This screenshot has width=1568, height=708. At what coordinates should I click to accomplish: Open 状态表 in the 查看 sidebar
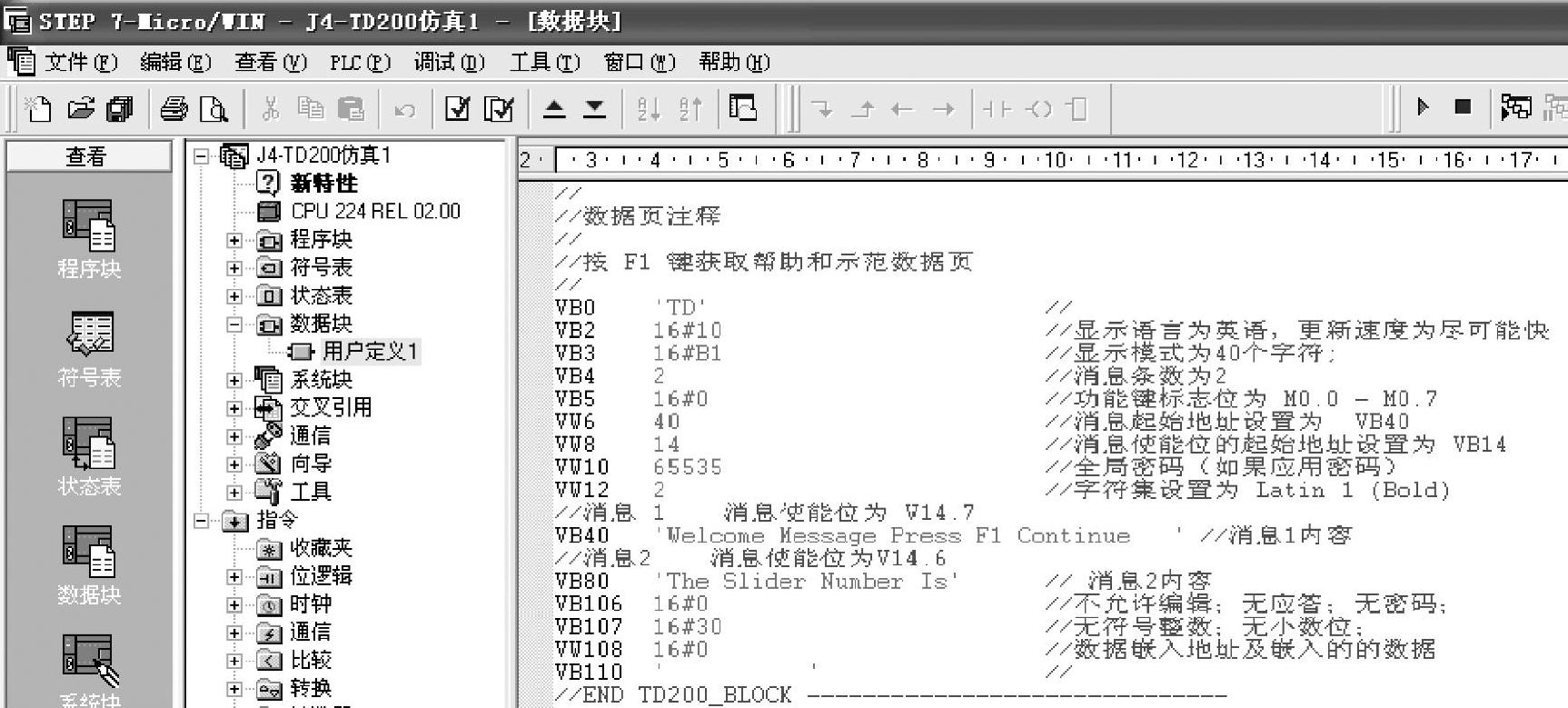click(88, 457)
